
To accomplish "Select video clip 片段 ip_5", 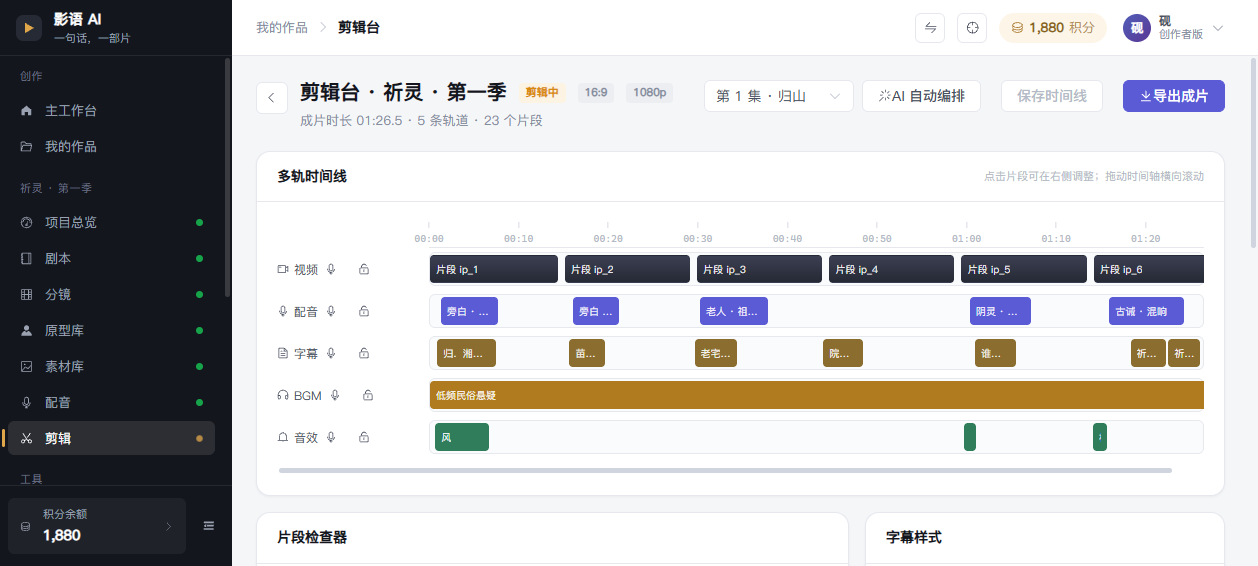I will [x=1024, y=269].
